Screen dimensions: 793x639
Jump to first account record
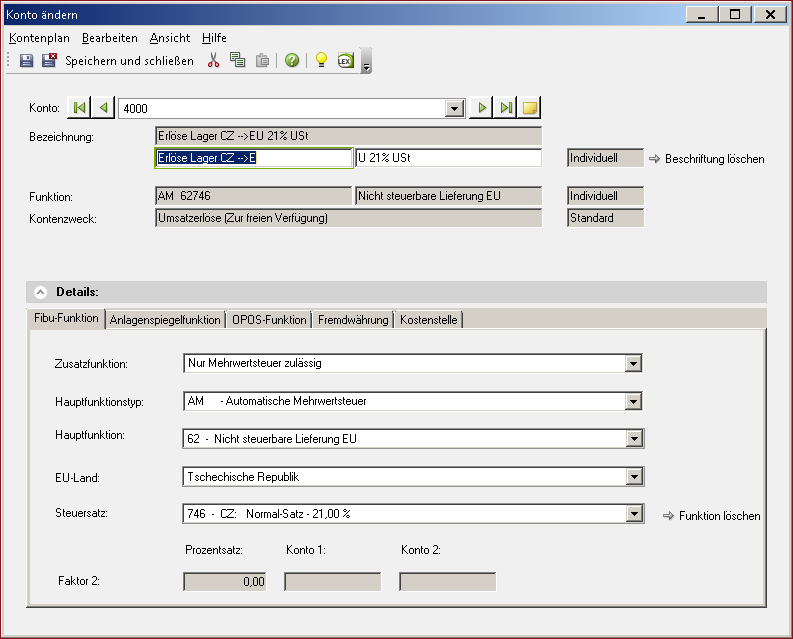pos(79,107)
